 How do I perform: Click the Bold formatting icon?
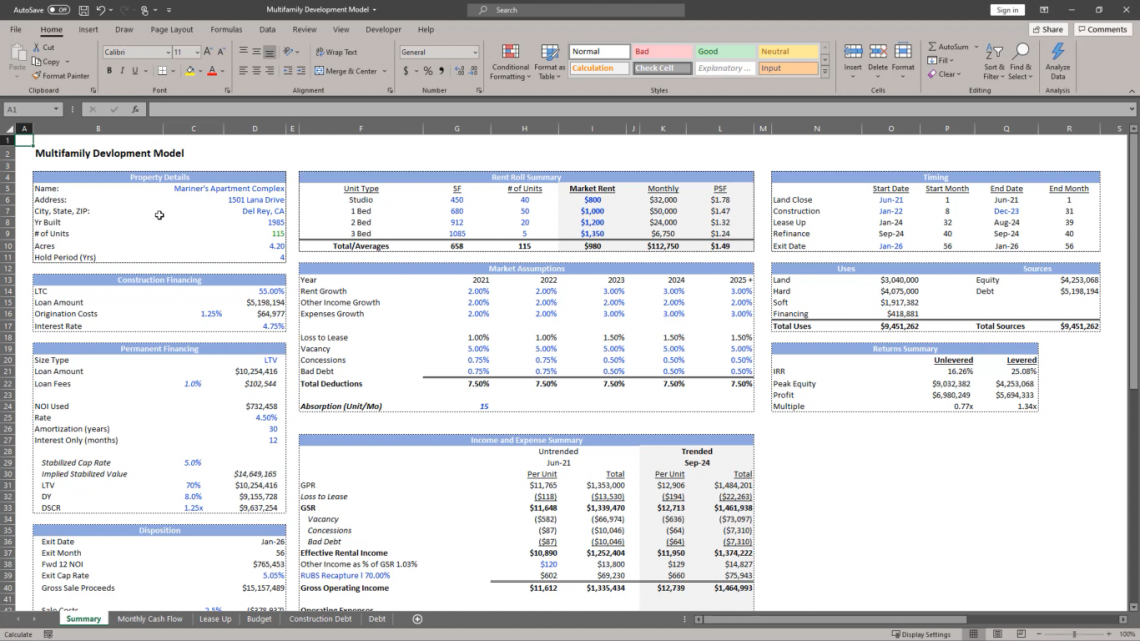(108, 71)
